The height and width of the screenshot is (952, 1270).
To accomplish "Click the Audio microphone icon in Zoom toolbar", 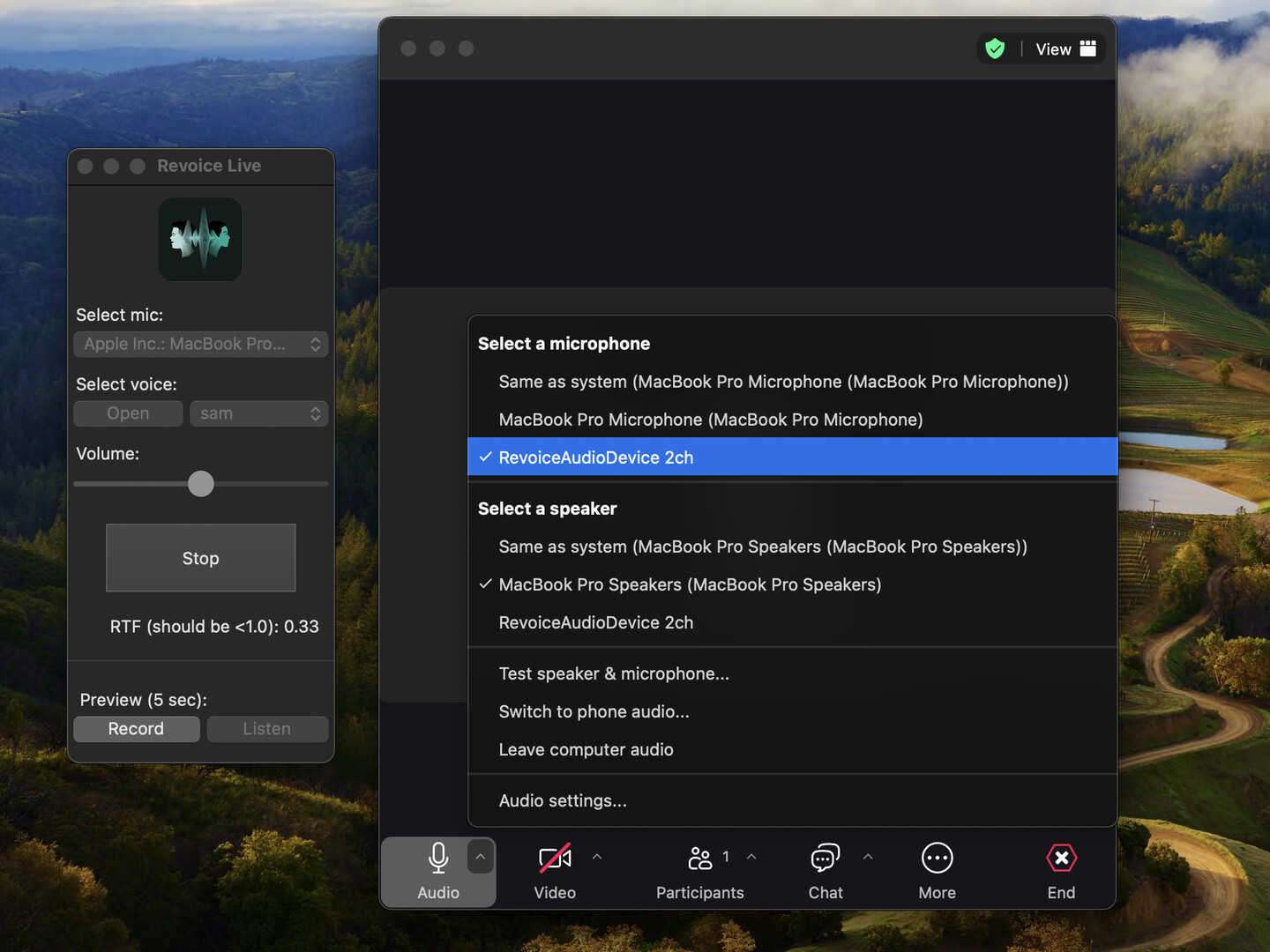I will click(x=438, y=858).
